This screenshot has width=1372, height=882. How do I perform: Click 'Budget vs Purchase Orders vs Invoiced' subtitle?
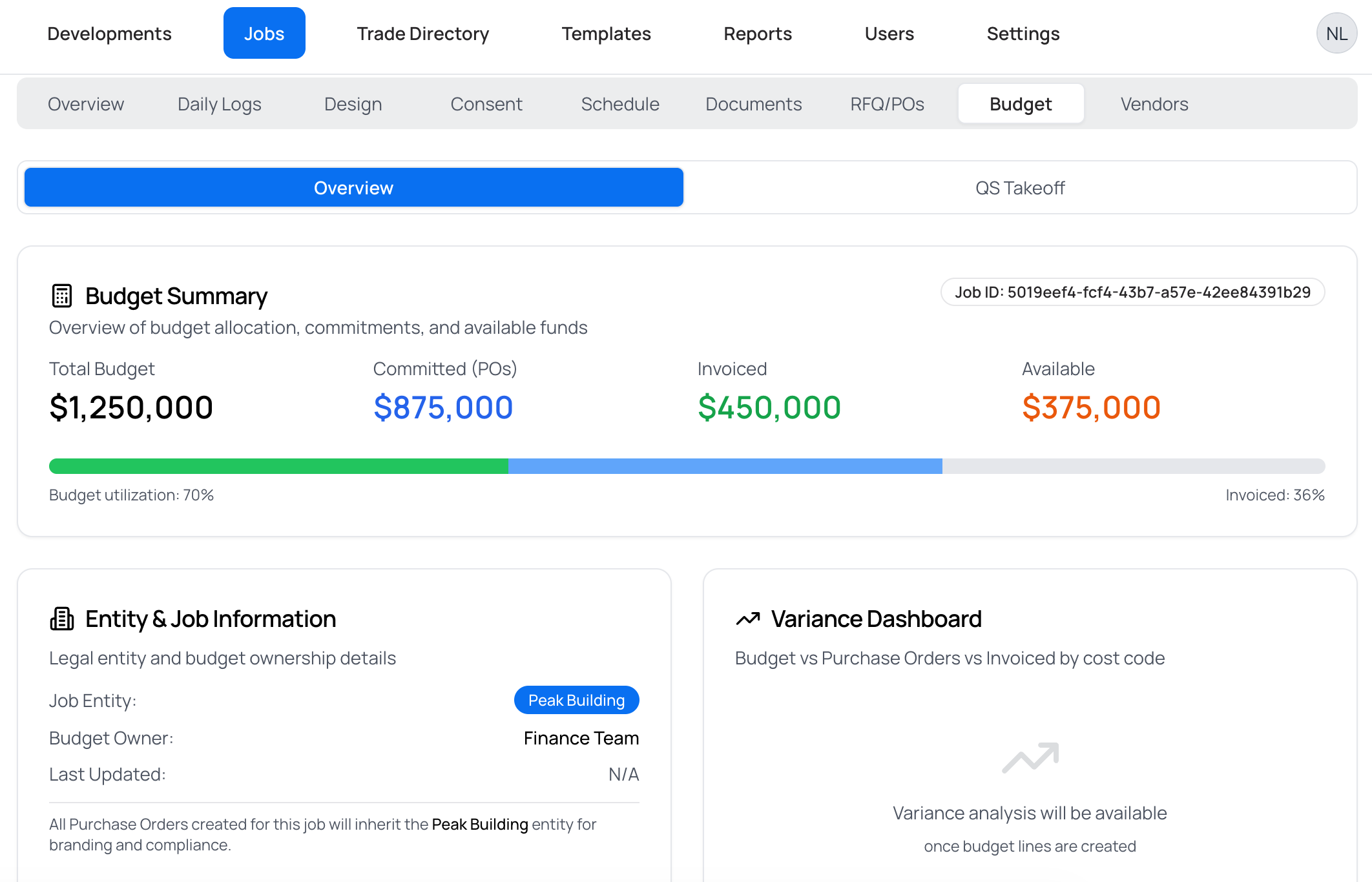coord(950,658)
